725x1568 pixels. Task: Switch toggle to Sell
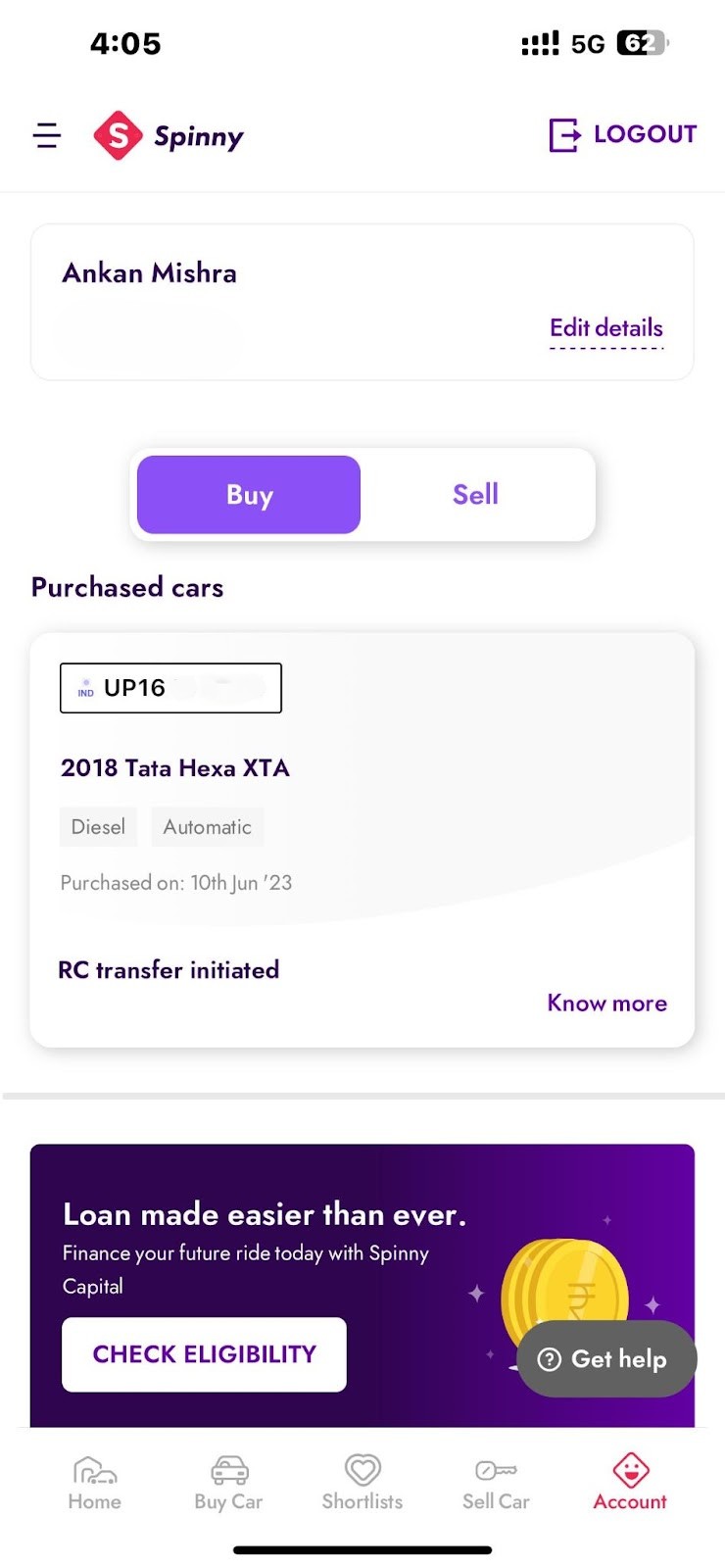coord(476,495)
